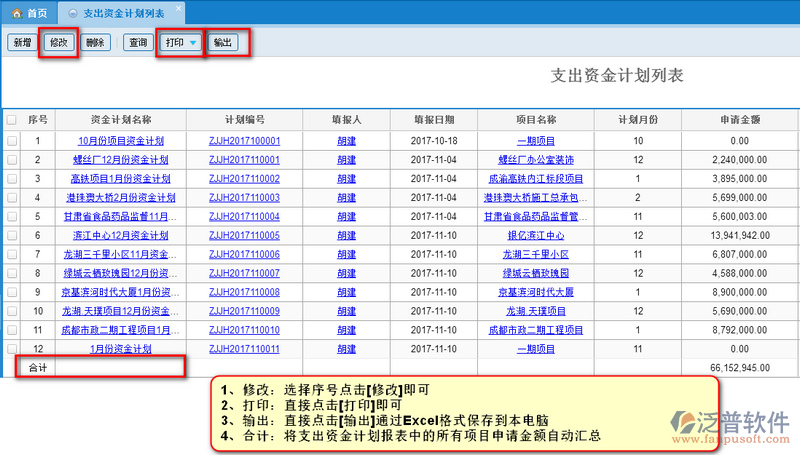
Task: Open plan number ZJJH2017110004
Action: pyautogui.click(x=244, y=216)
